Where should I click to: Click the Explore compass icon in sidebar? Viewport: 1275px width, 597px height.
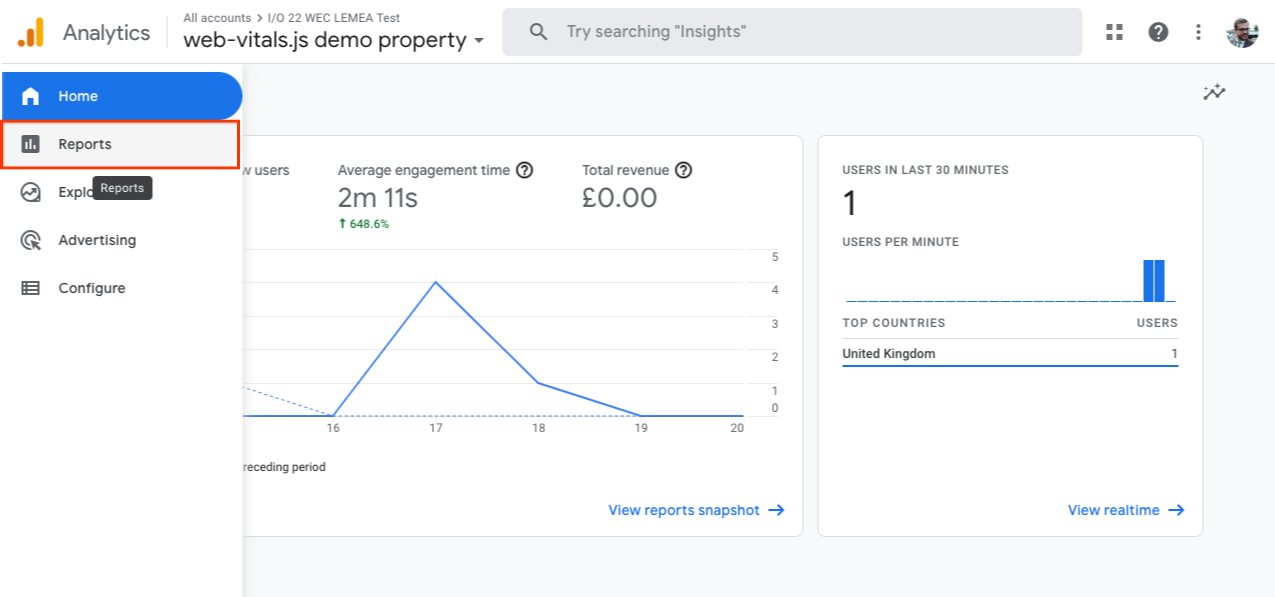31,192
